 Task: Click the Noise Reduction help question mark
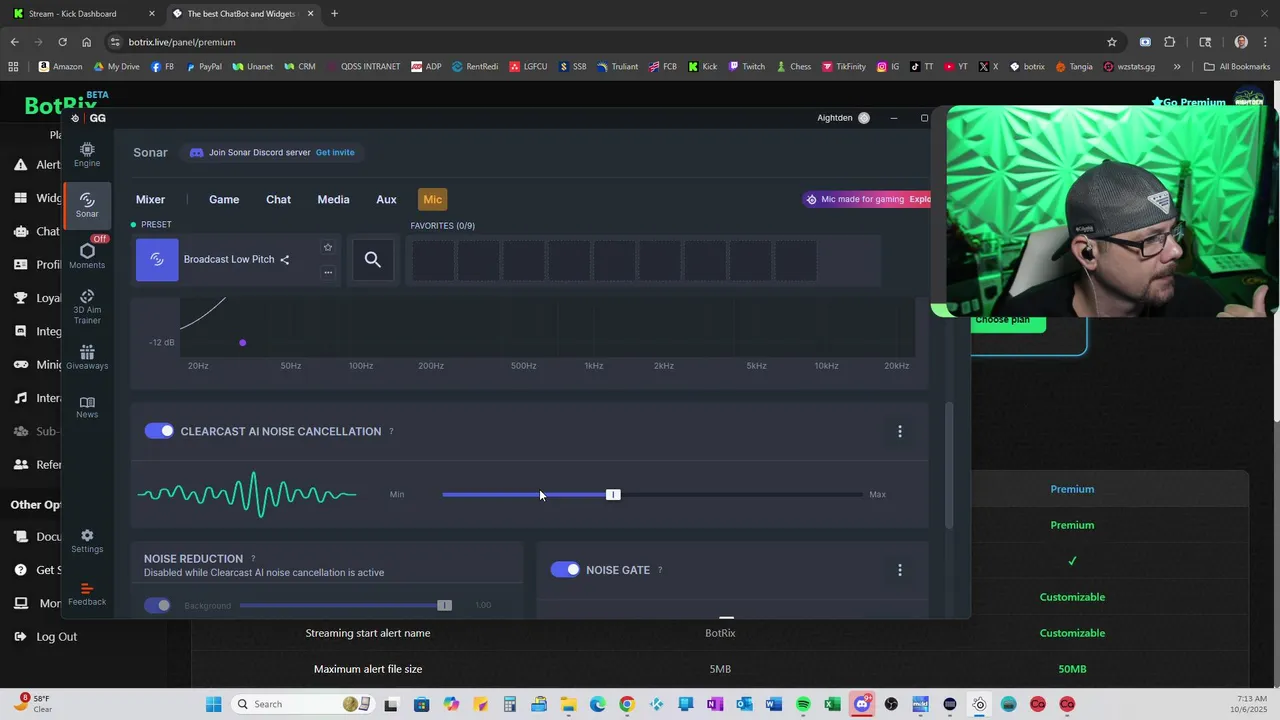pos(253,559)
